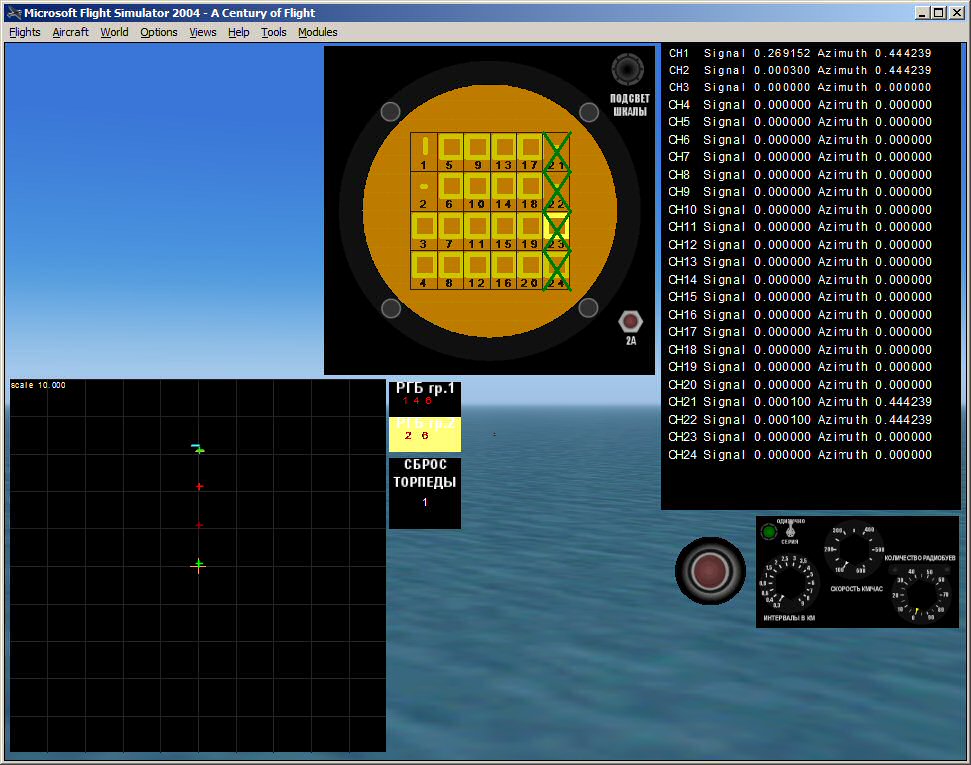Select buoy channel cell 3
971x765 pixels.
pos(424,230)
